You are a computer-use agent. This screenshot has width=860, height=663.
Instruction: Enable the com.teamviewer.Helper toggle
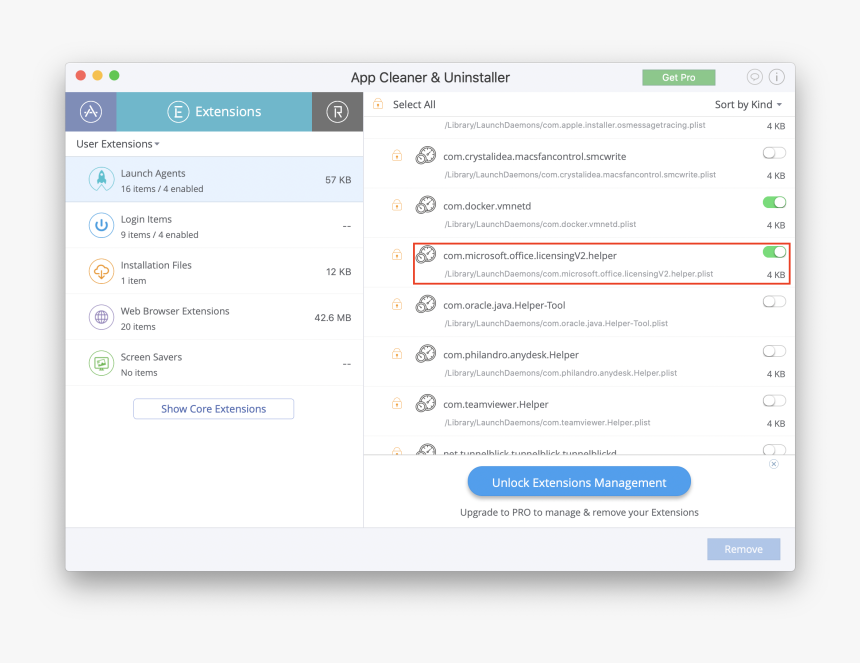pos(774,401)
